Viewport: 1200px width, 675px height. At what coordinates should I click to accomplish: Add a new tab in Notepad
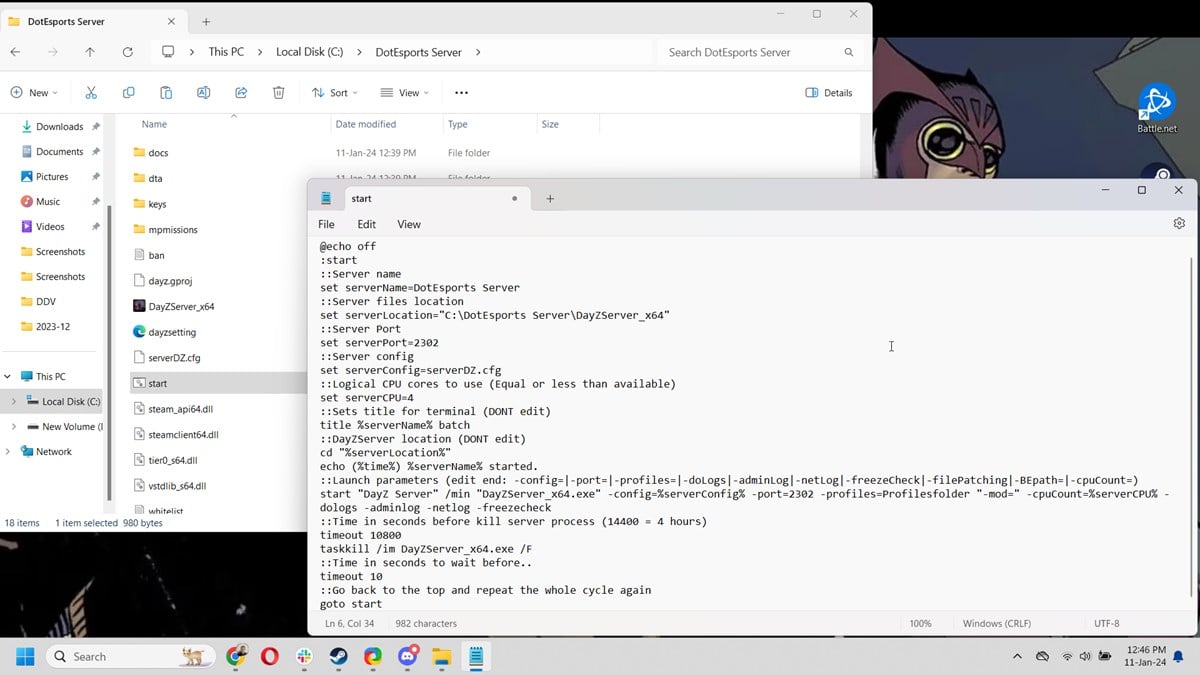pyautogui.click(x=549, y=199)
